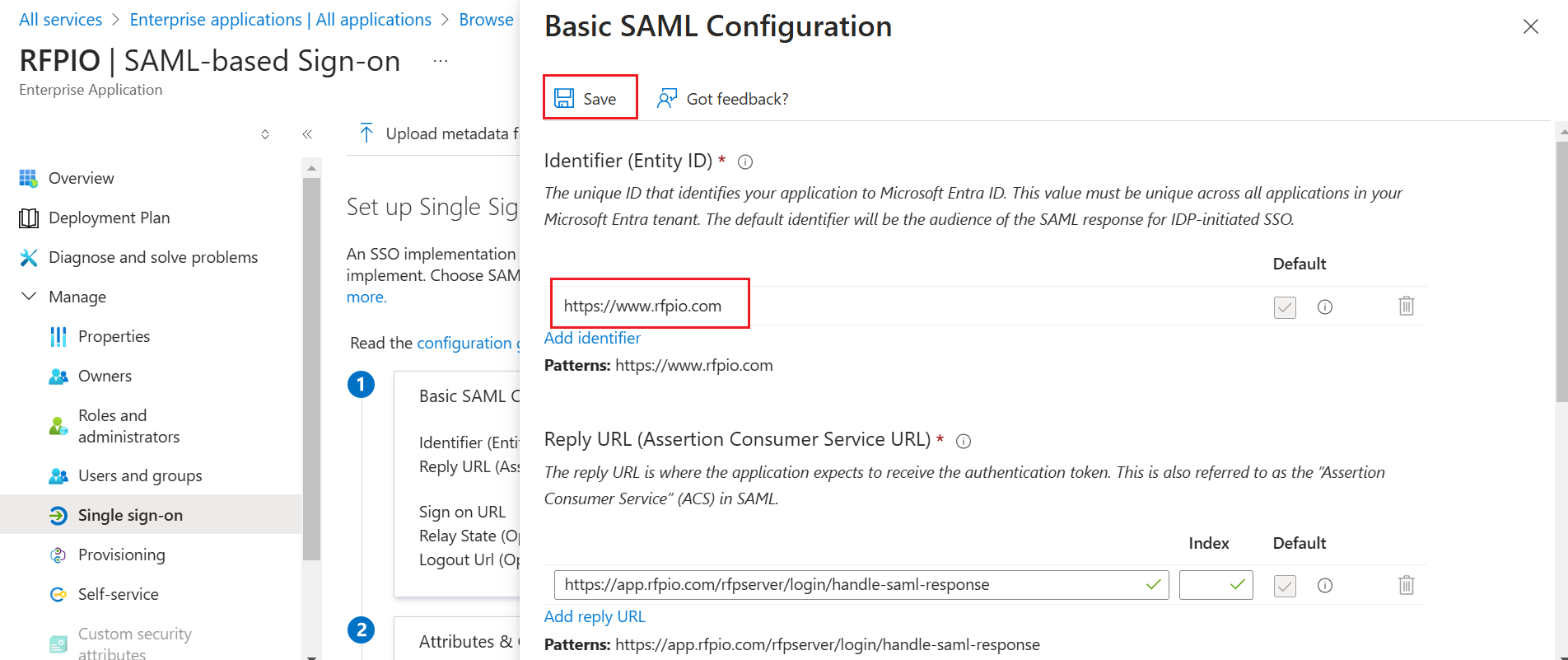Viewport: 1568px width, 660px height.
Task: Click the Save icon in SAML configuration
Action: (x=564, y=98)
